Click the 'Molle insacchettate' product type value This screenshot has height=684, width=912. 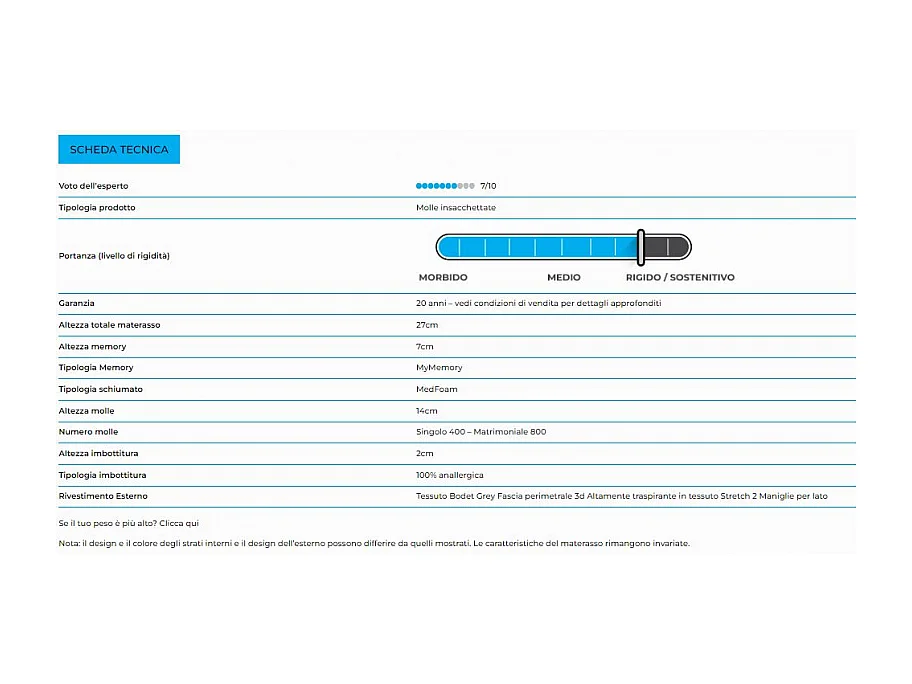point(455,208)
